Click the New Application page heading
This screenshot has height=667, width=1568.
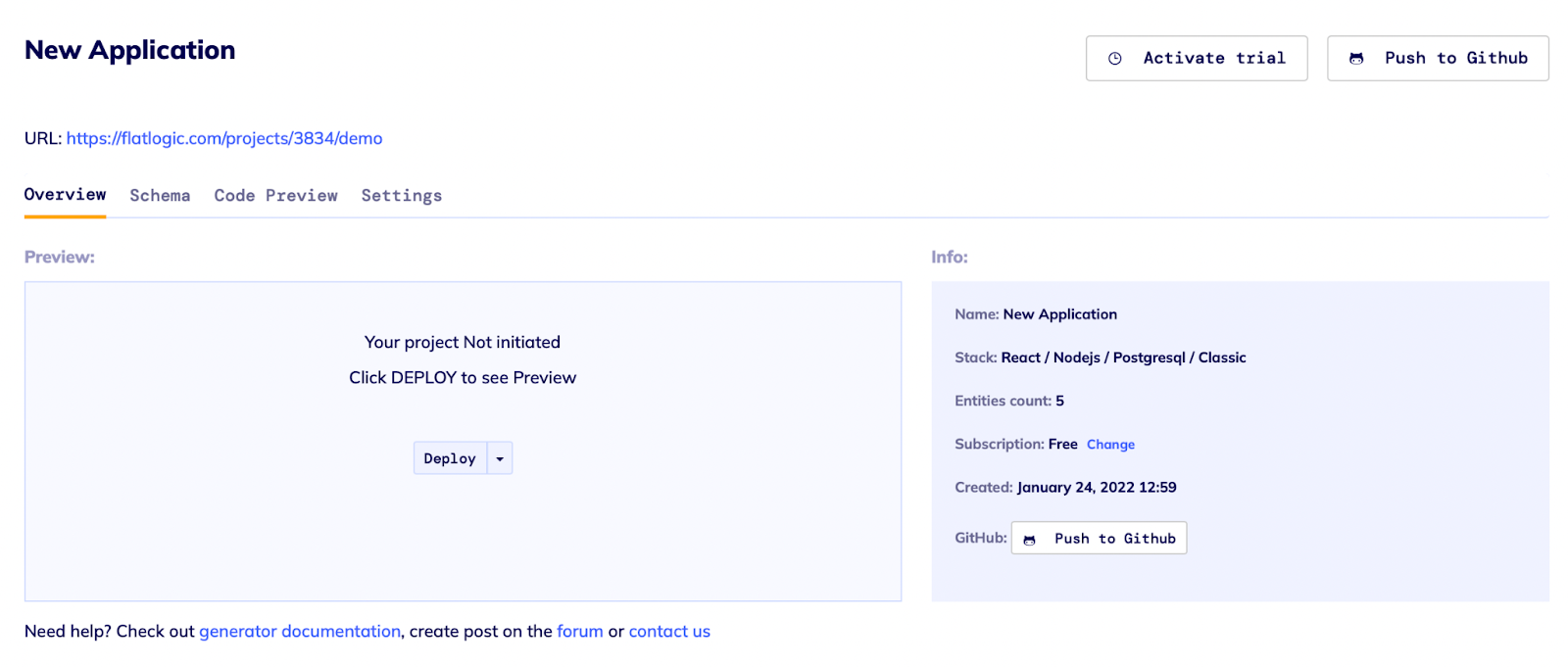pyautogui.click(x=129, y=50)
